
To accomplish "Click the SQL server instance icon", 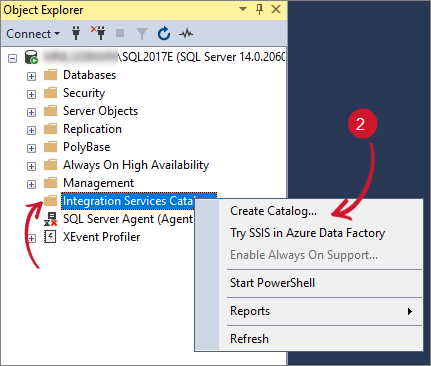I will point(31,57).
